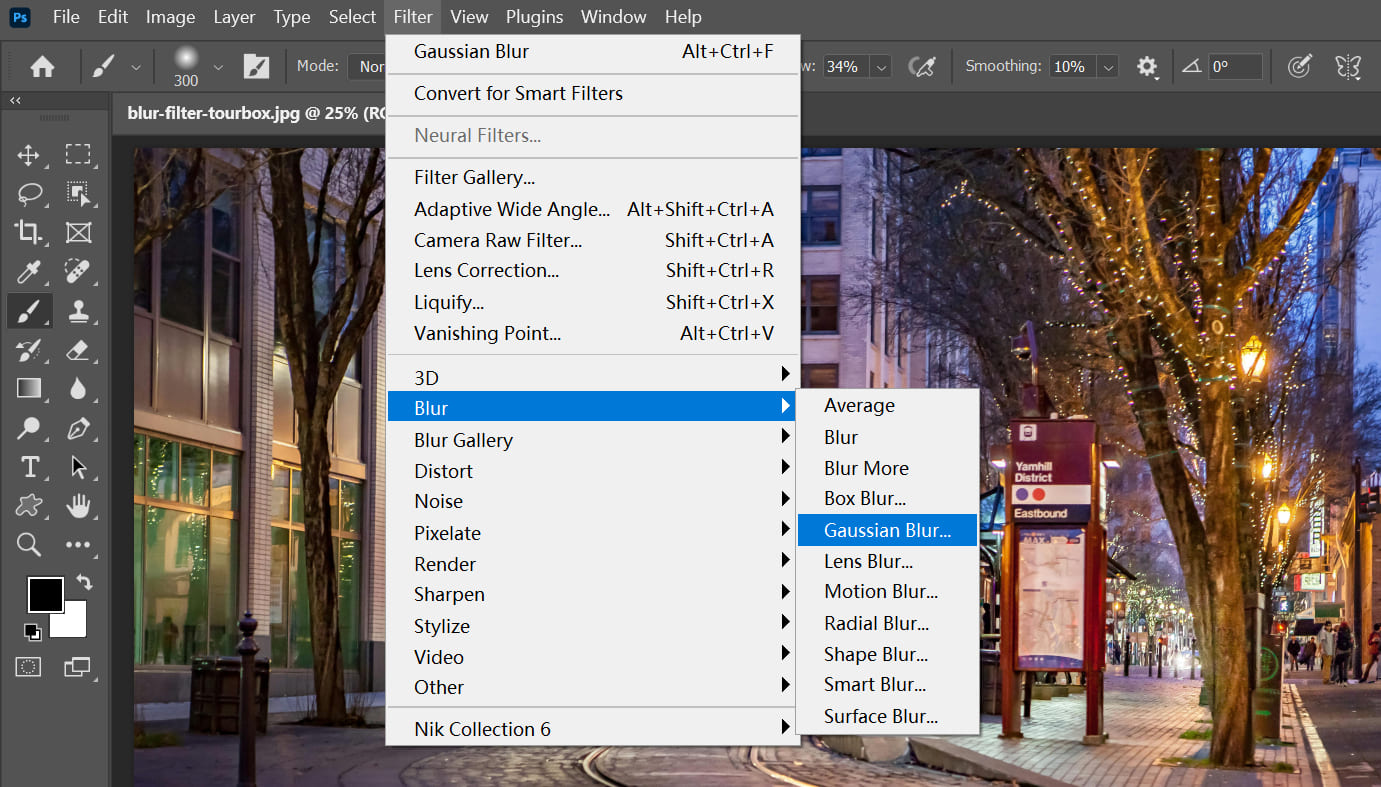Expand the Sharpen submenu

pyautogui.click(x=593, y=594)
